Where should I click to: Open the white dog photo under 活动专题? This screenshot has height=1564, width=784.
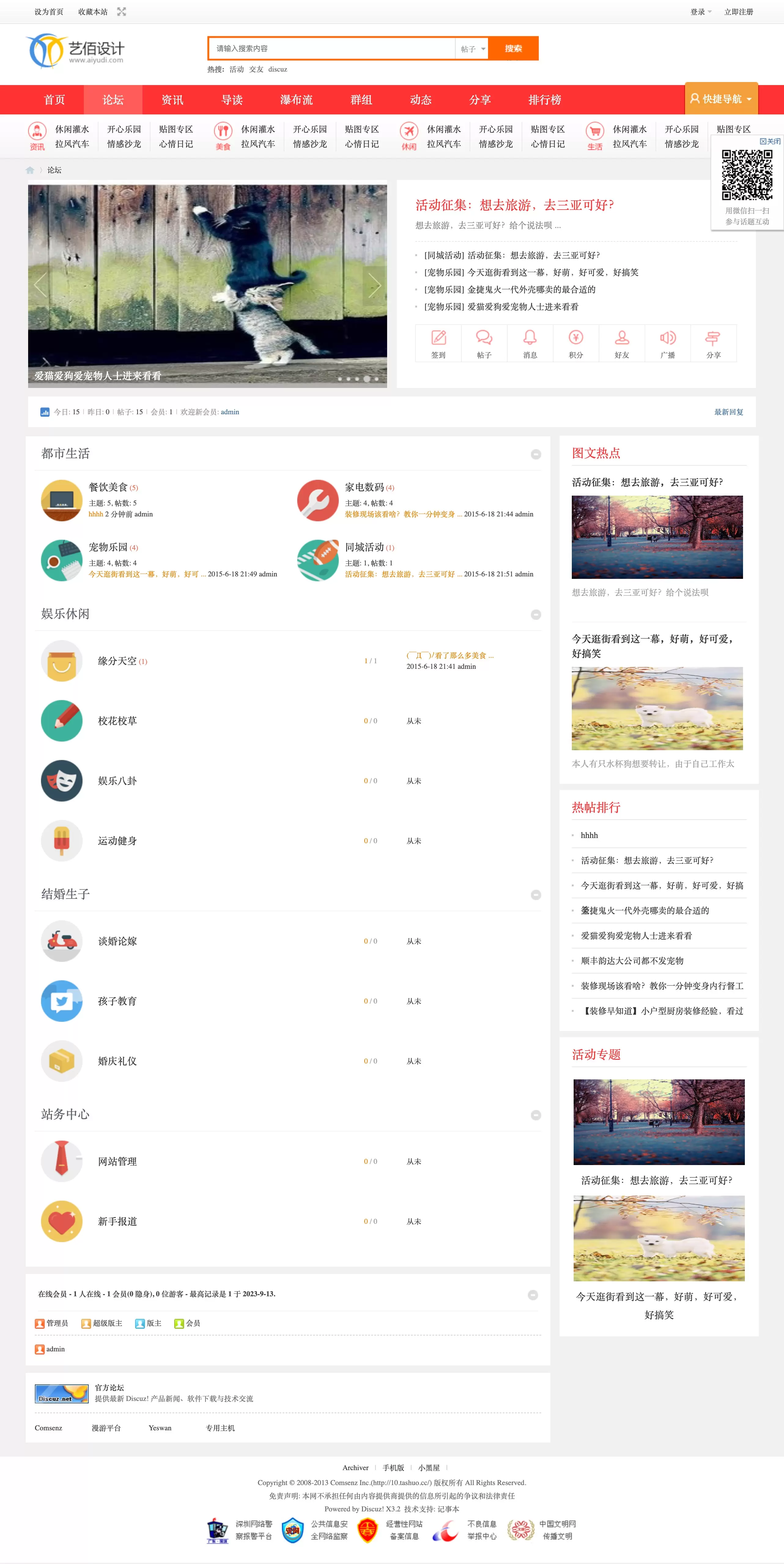[x=659, y=1238]
